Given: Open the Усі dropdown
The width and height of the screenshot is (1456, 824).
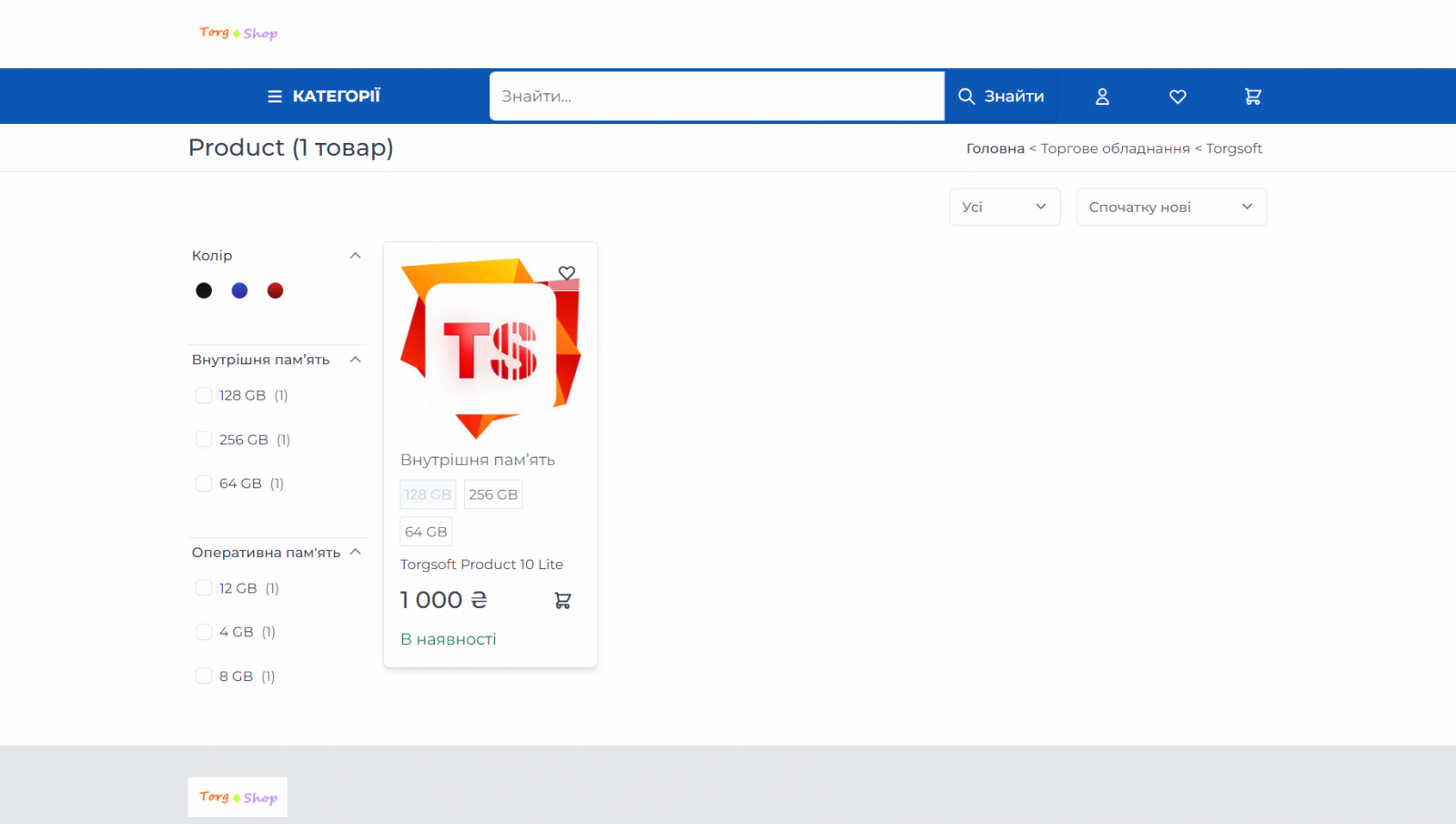Looking at the screenshot, I should [x=1005, y=208].
